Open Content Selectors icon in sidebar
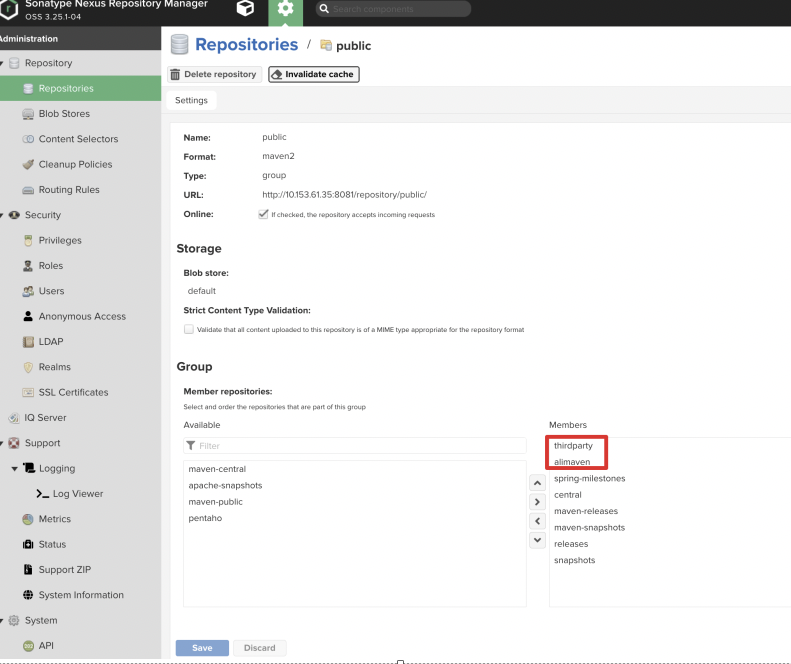Viewport: 791px width, 664px height. (x=28, y=139)
